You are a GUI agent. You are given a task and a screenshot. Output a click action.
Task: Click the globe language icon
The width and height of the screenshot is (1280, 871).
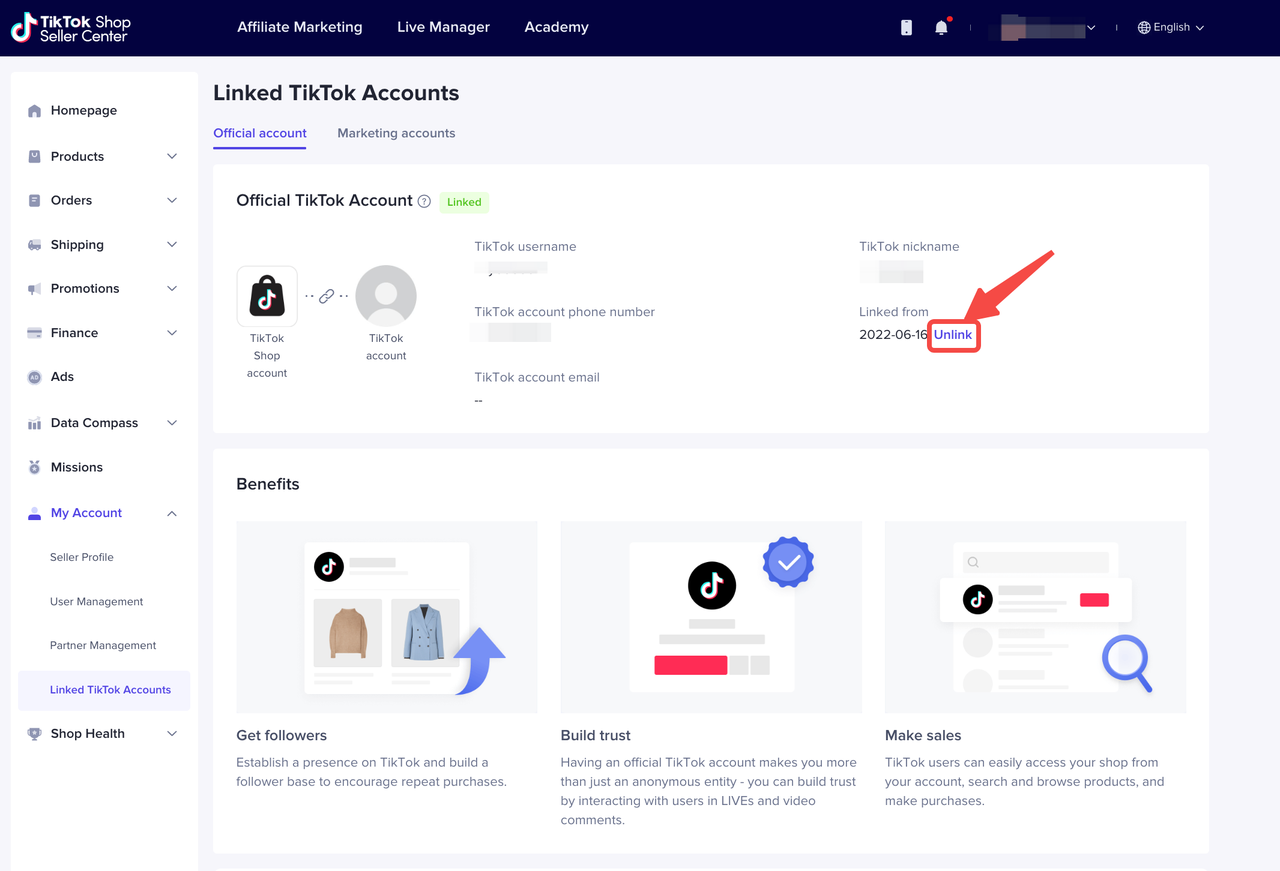1144,28
